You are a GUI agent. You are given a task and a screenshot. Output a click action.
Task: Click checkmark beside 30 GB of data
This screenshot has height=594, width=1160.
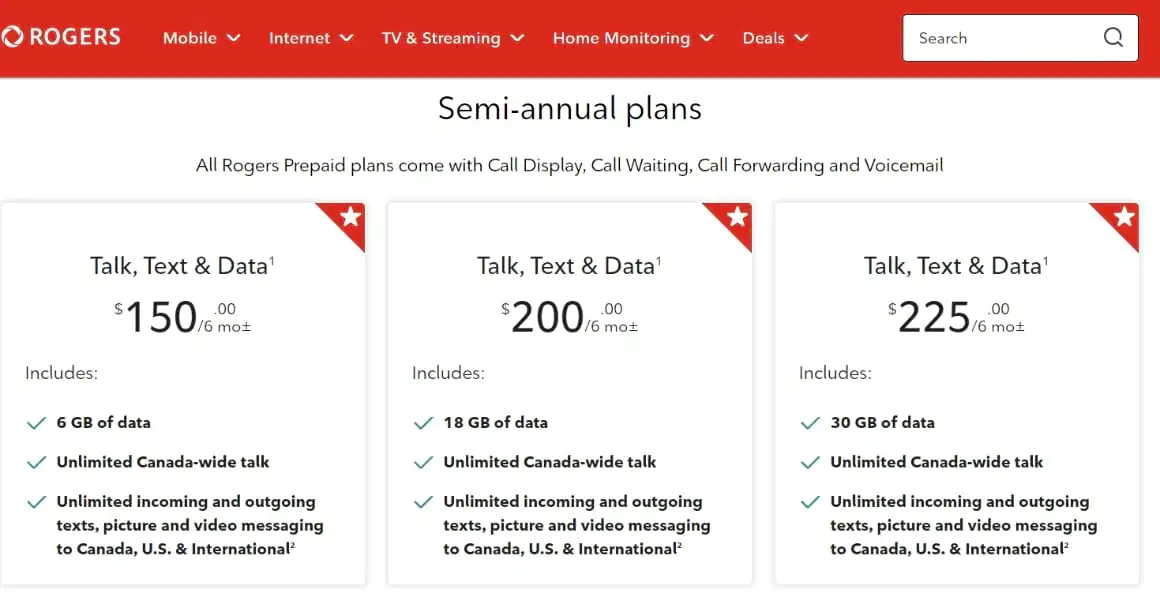(x=811, y=423)
